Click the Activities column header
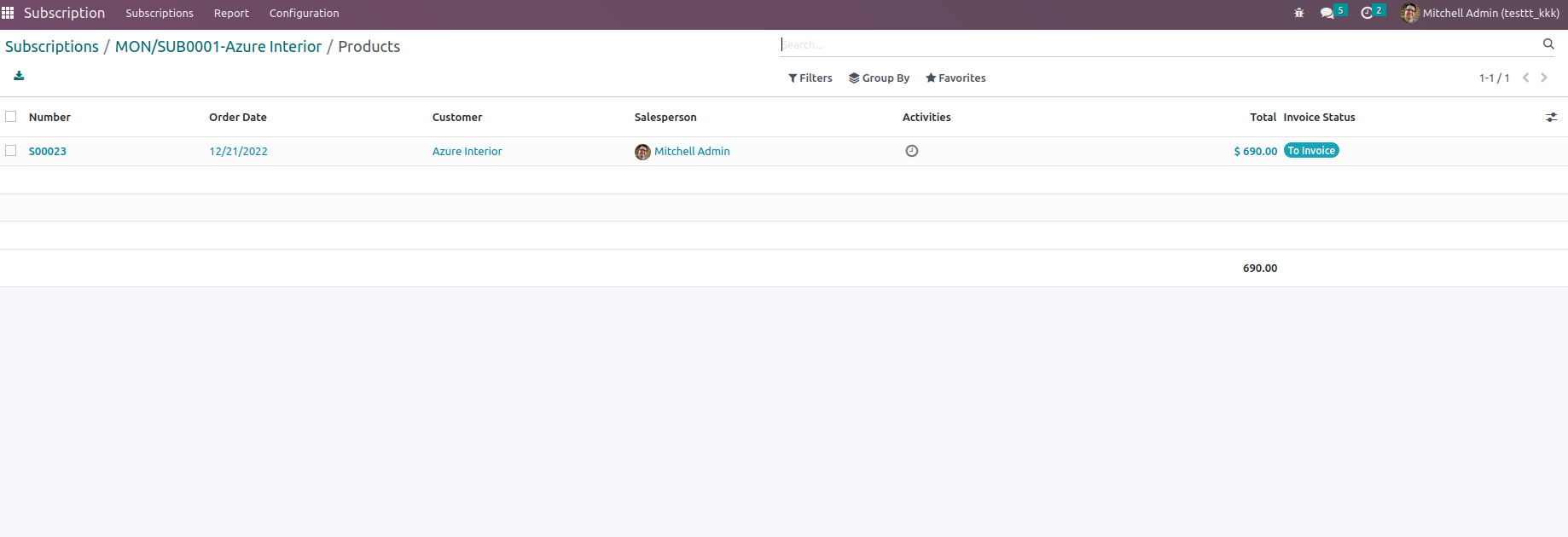Viewport: 1568px width, 537px height. 926,117
